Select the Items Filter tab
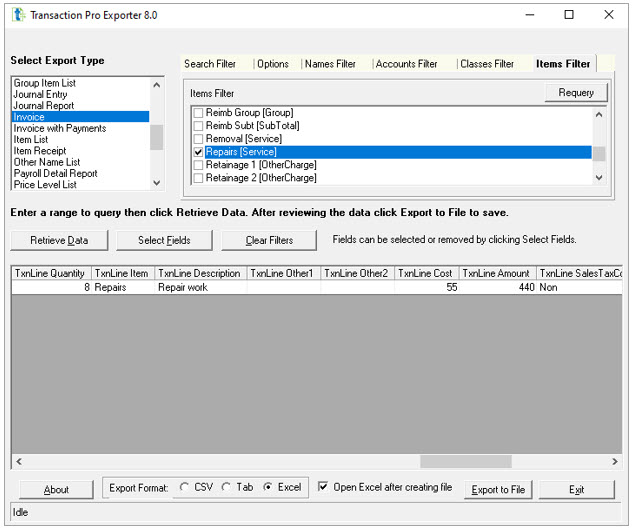634x530 pixels. [563, 64]
